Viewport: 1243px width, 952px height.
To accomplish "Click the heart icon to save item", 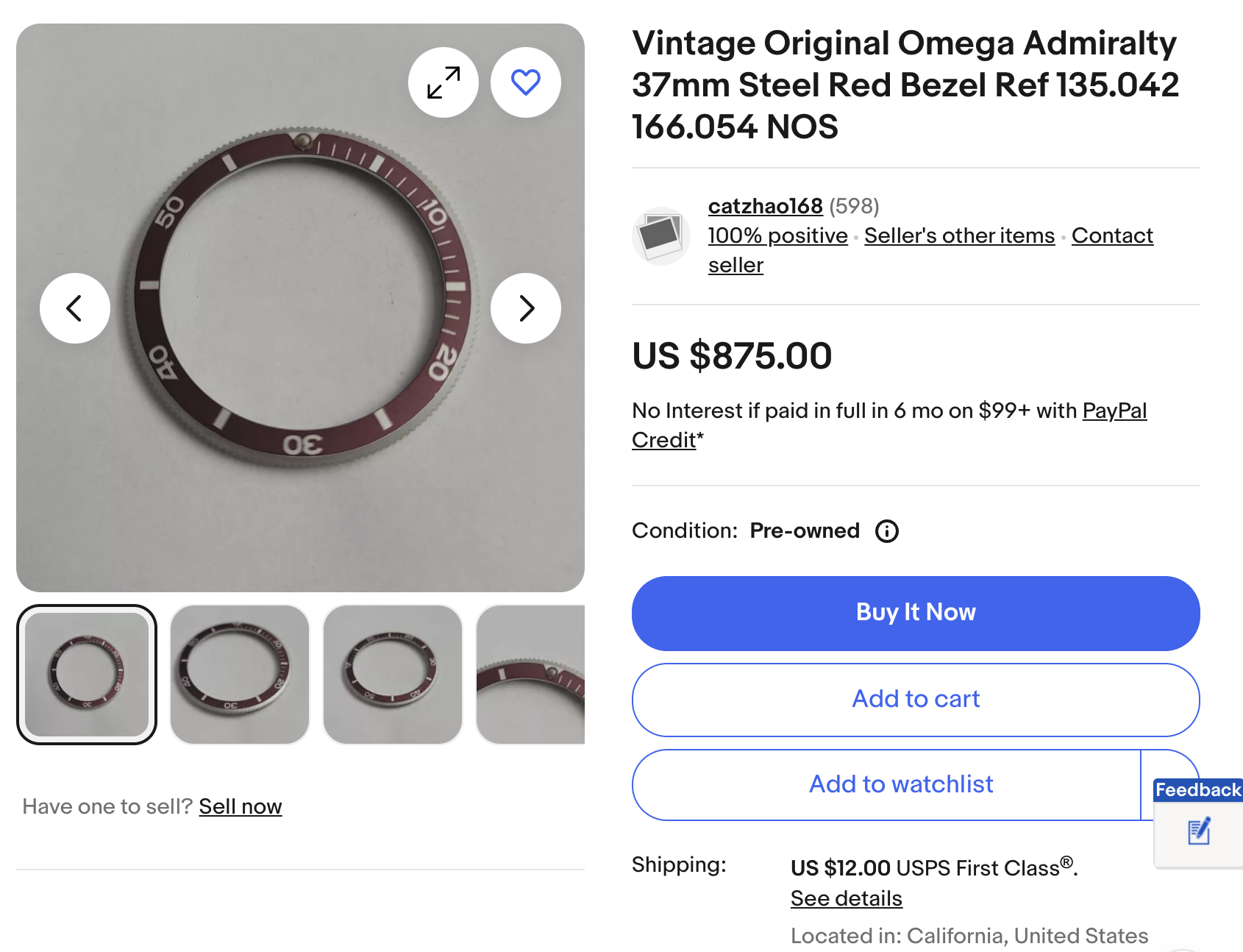I will click(526, 82).
